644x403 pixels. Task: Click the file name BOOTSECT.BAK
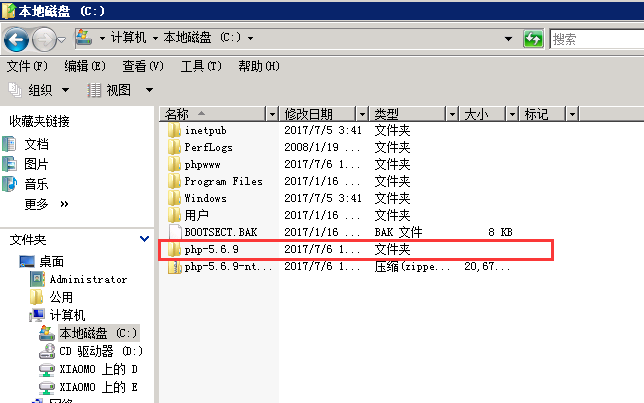pos(221,232)
